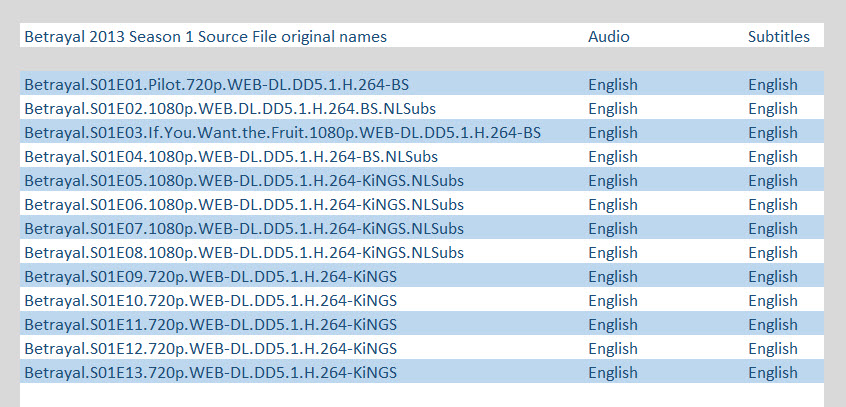Select the Betrayal.S01E11.720p KiNGS file name cell

pos(210,325)
